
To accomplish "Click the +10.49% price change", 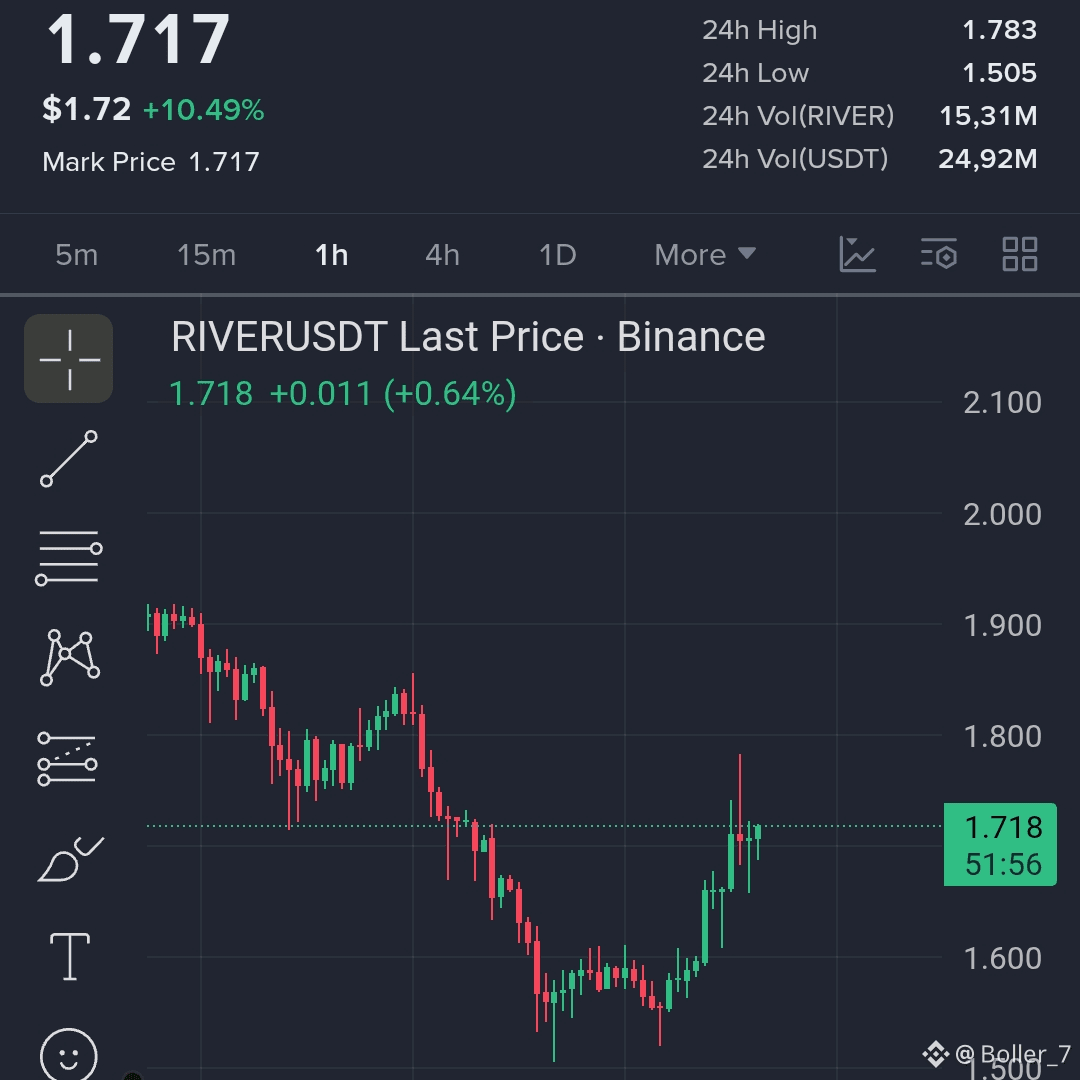I will [x=203, y=110].
